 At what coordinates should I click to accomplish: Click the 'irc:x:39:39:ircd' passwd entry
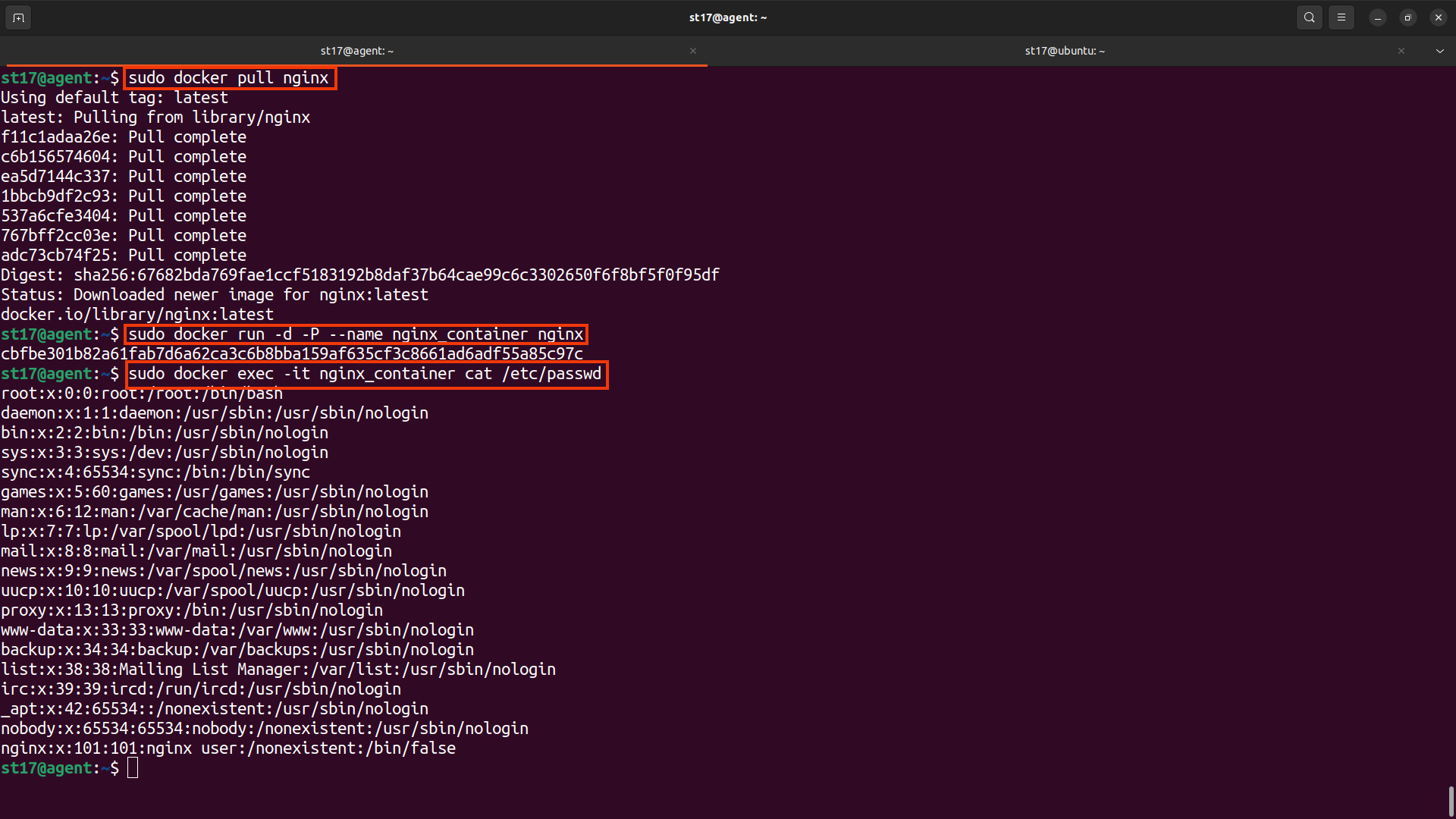point(201,689)
